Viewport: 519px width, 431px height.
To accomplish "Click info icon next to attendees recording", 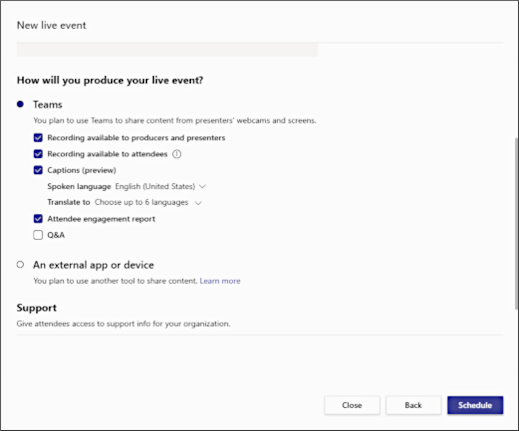I will (177, 154).
